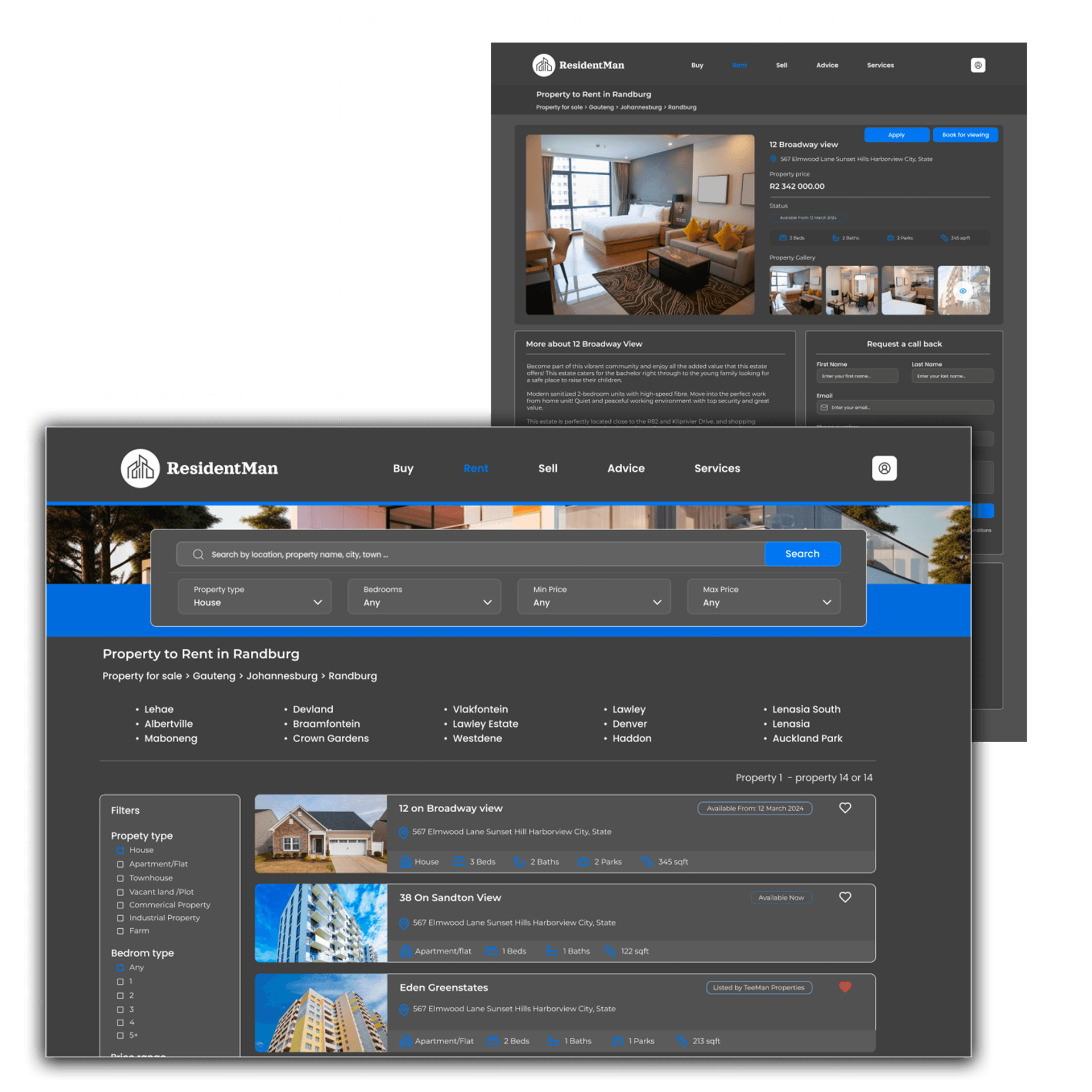
Task: Select the Rent menu in front window
Action: pyautogui.click(x=476, y=468)
